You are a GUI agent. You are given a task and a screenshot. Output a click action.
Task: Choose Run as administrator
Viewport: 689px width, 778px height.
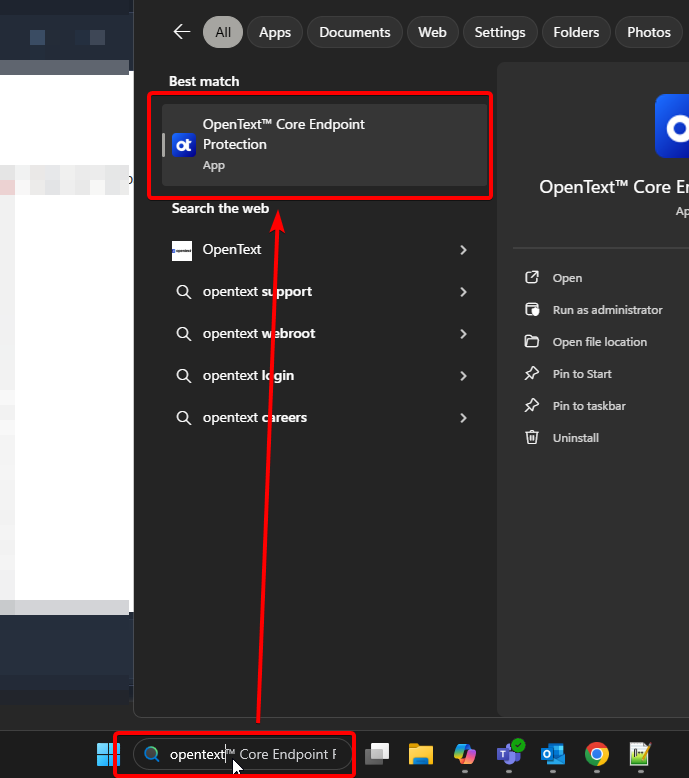[608, 310]
